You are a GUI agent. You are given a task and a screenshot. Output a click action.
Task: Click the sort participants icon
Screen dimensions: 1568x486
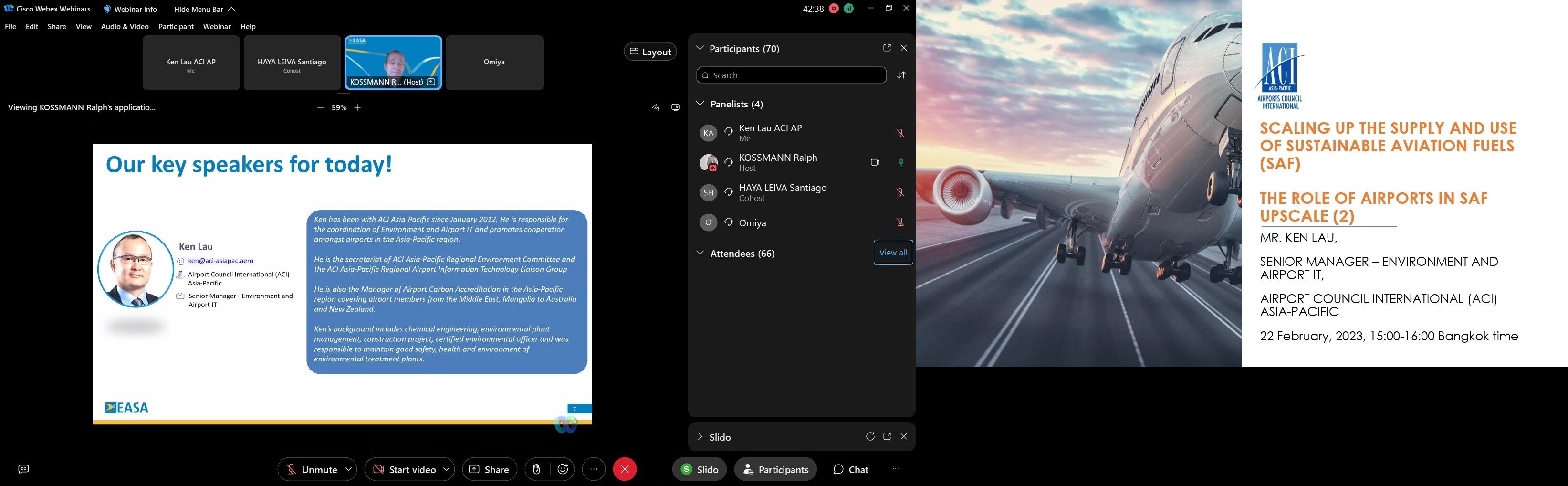pyautogui.click(x=901, y=75)
